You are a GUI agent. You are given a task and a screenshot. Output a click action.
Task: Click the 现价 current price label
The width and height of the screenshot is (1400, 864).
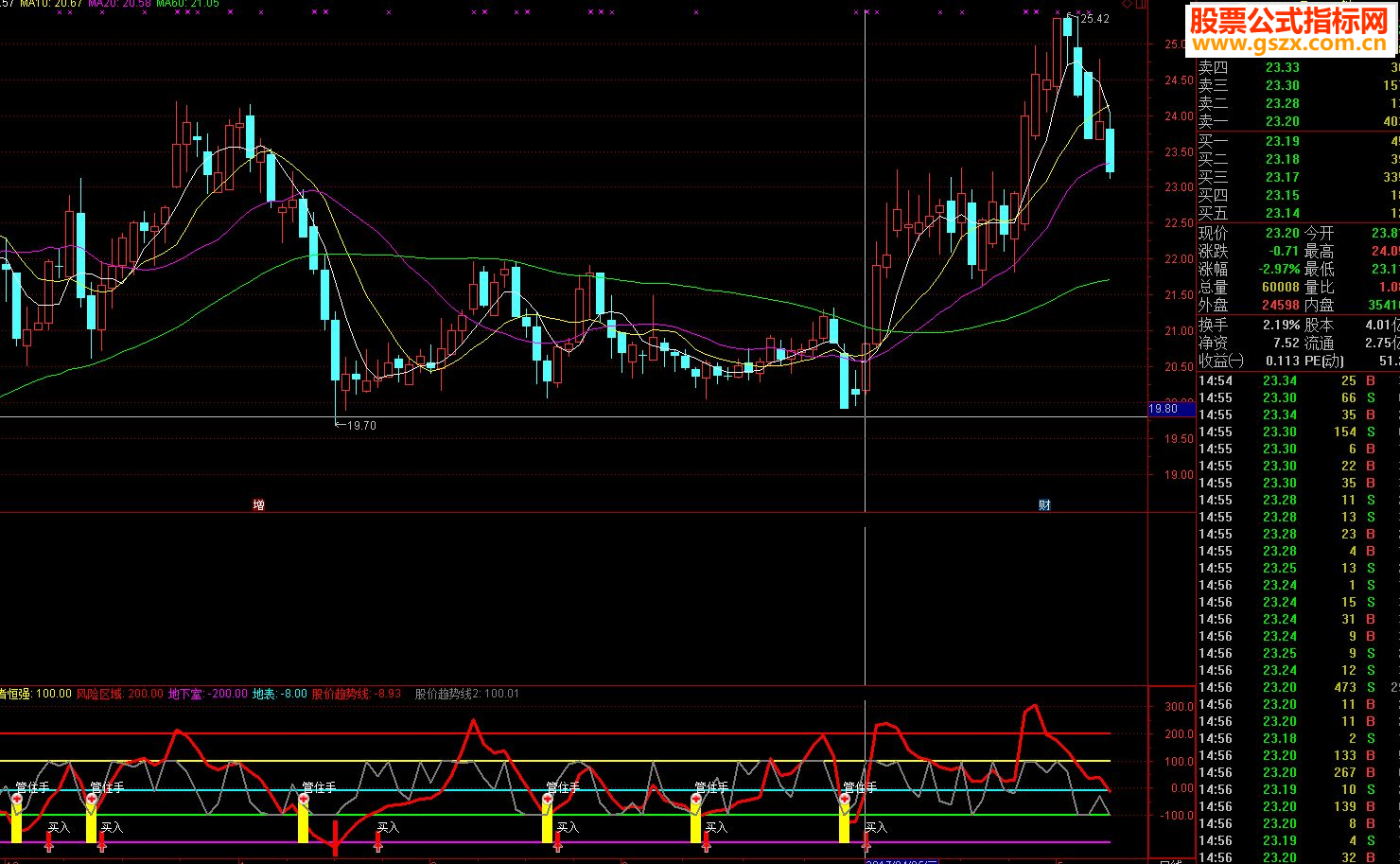click(x=1214, y=233)
